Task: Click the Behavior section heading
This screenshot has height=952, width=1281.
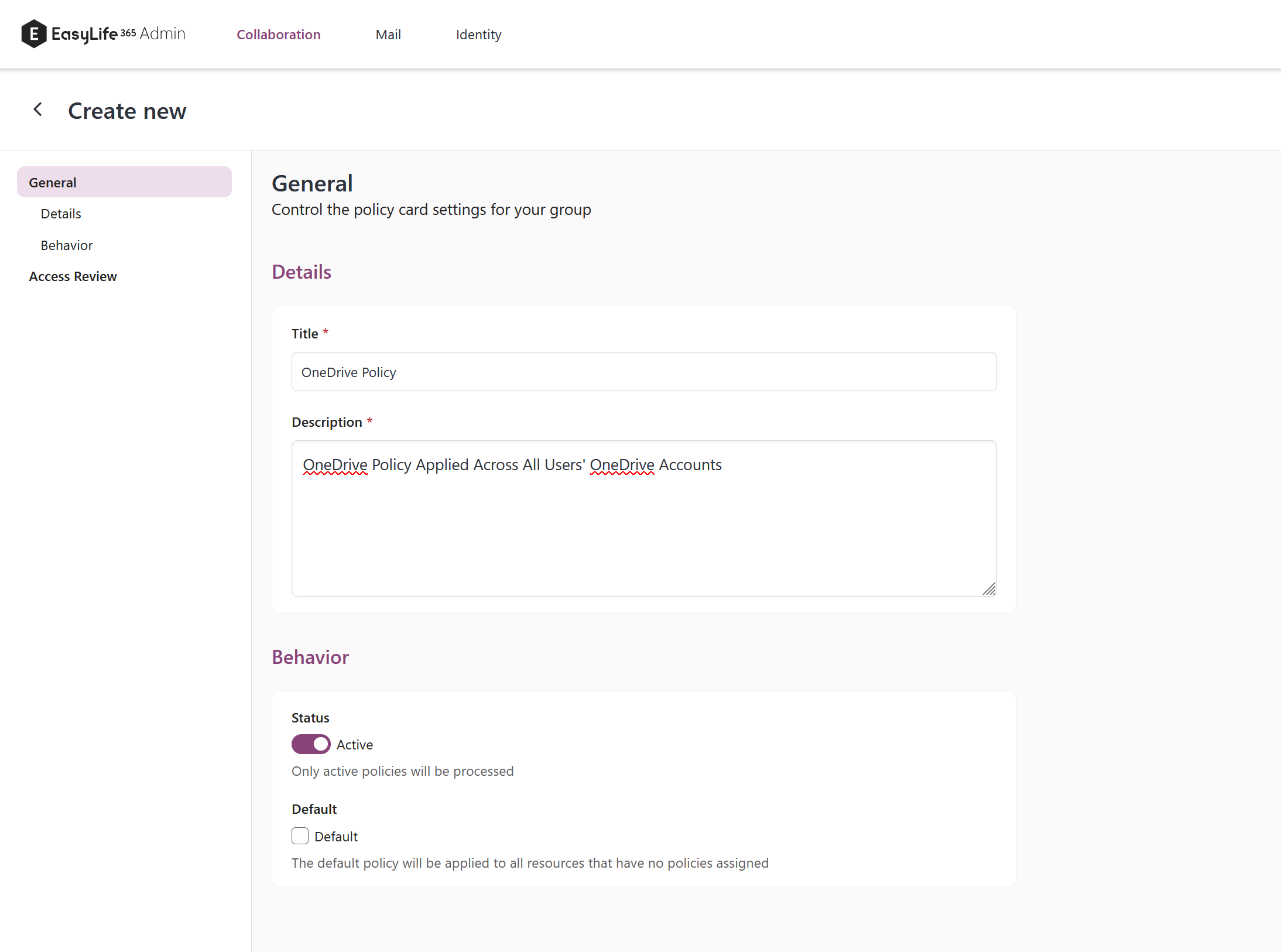Action: [310, 658]
